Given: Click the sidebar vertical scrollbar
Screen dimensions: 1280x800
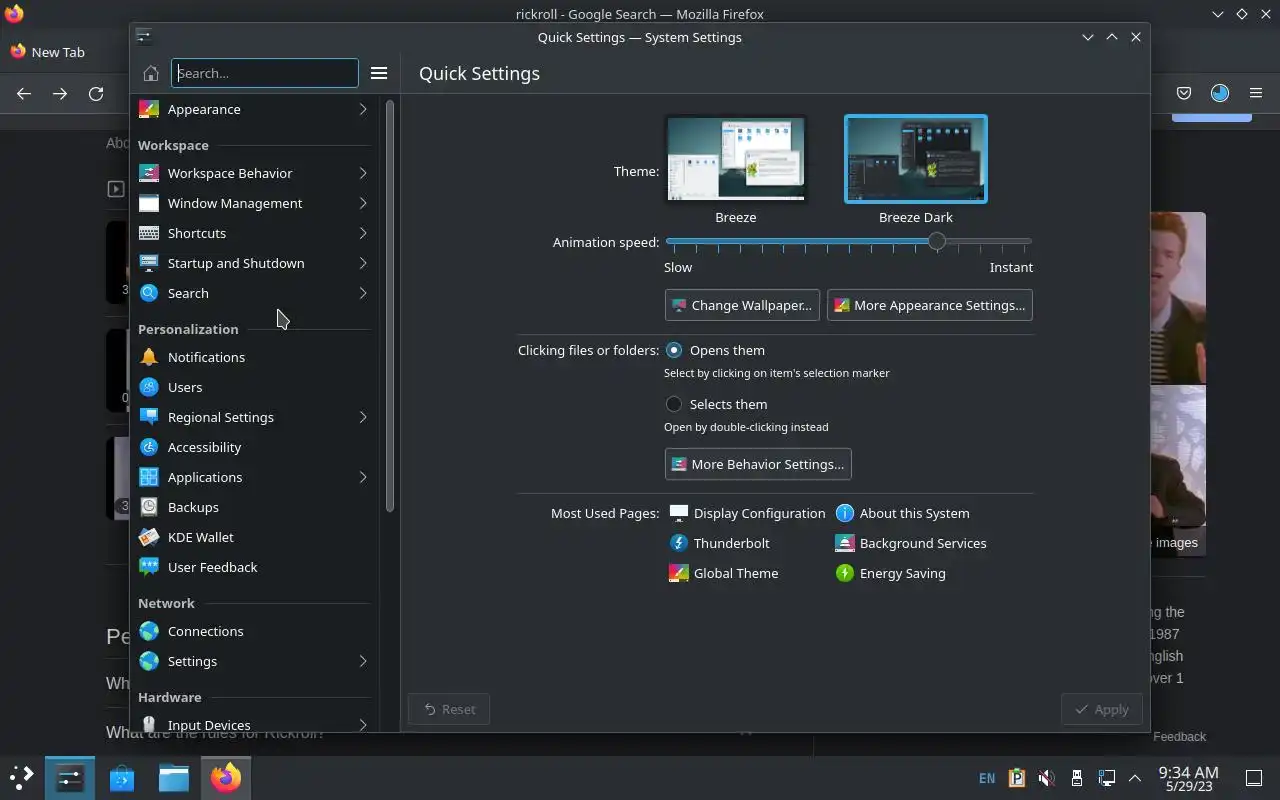Looking at the screenshot, I should (x=390, y=306).
